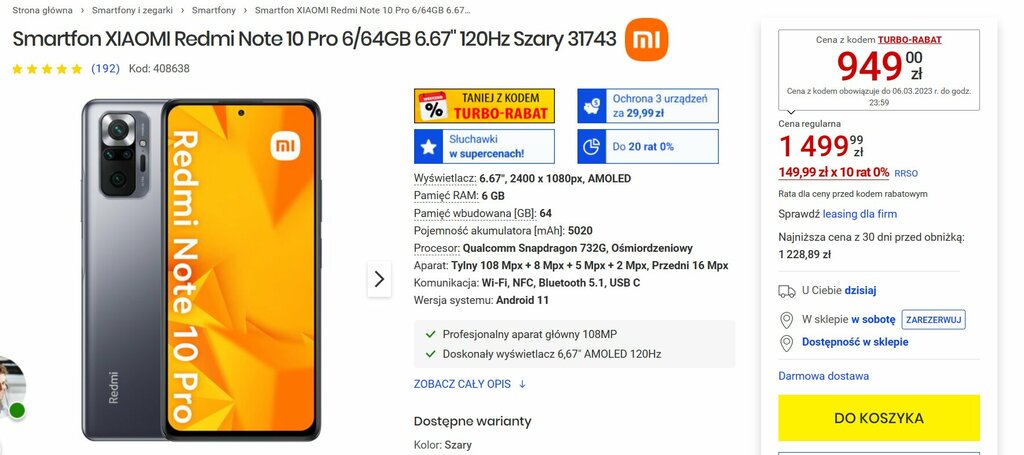
Task: Click the ZAREZERWUJ reserve button
Action: coord(933,320)
